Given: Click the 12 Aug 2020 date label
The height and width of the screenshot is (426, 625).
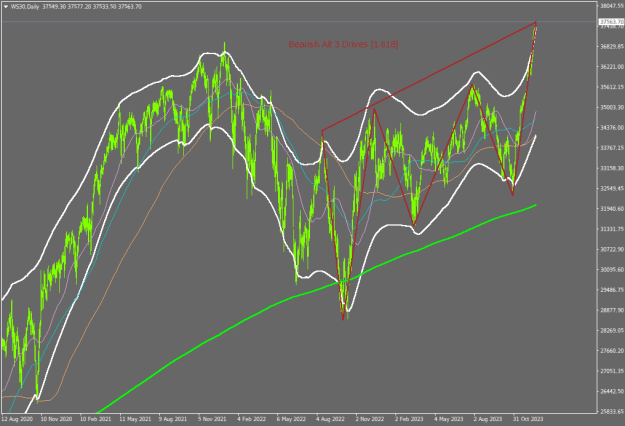Looking at the screenshot, I should point(17,419).
